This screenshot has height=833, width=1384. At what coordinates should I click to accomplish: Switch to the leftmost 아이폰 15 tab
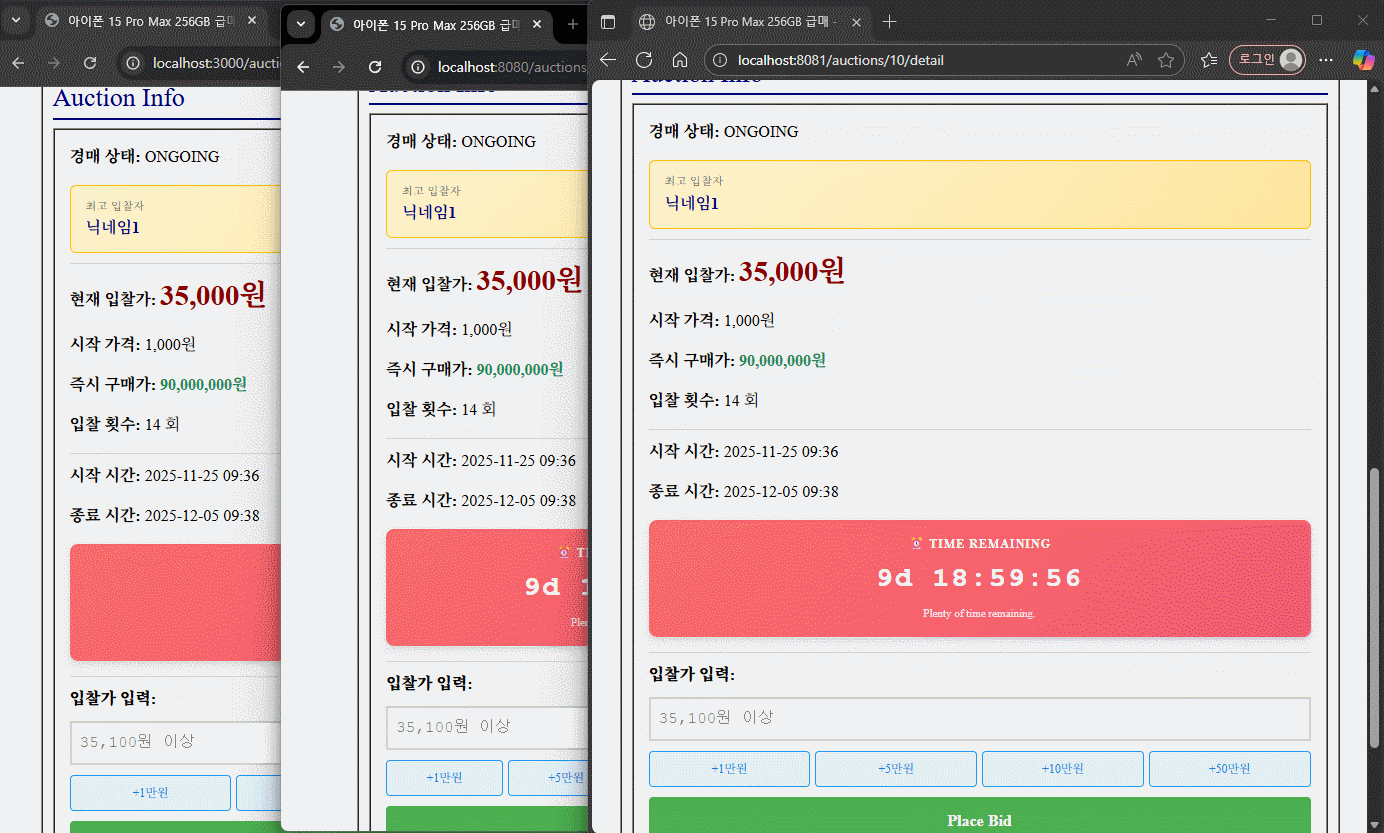(140, 18)
